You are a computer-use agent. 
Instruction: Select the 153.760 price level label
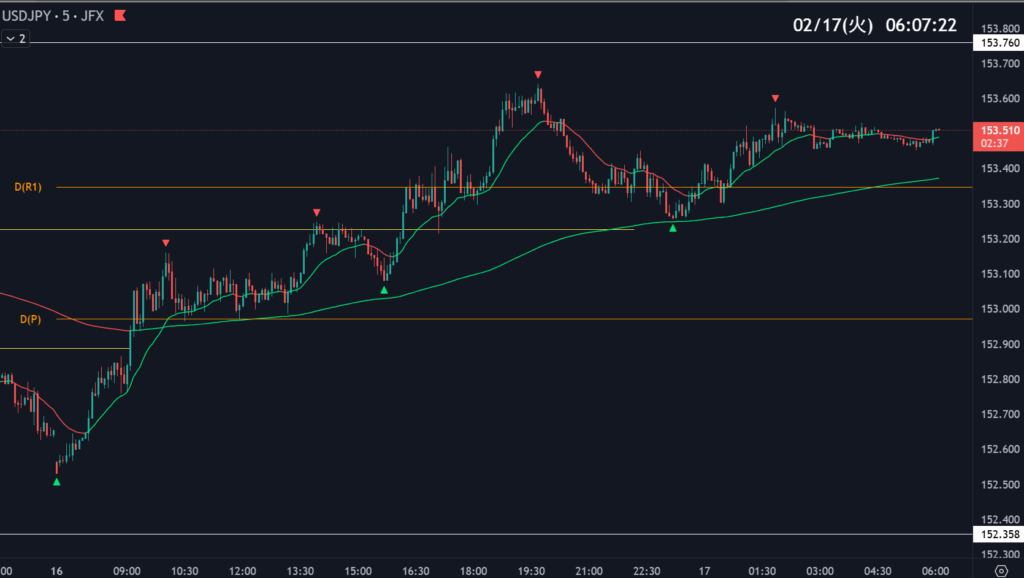[1000, 43]
